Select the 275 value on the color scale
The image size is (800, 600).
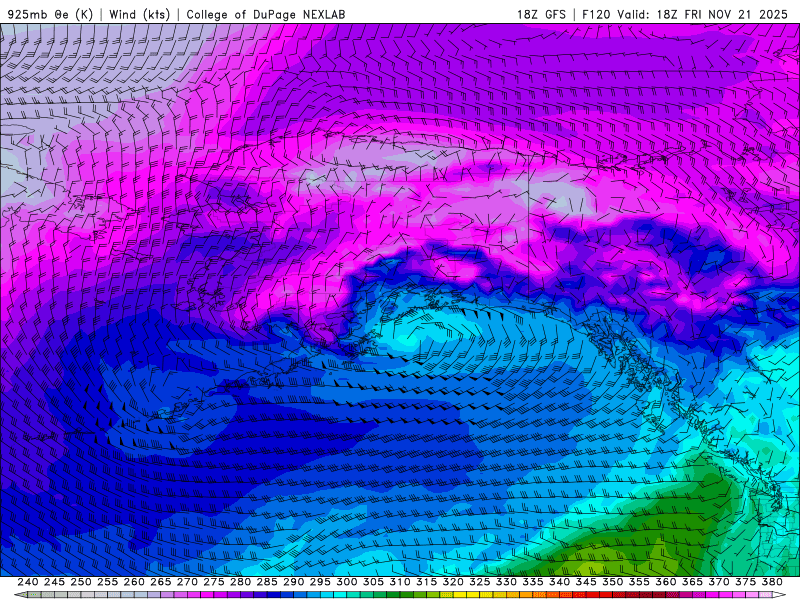click(214, 582)
